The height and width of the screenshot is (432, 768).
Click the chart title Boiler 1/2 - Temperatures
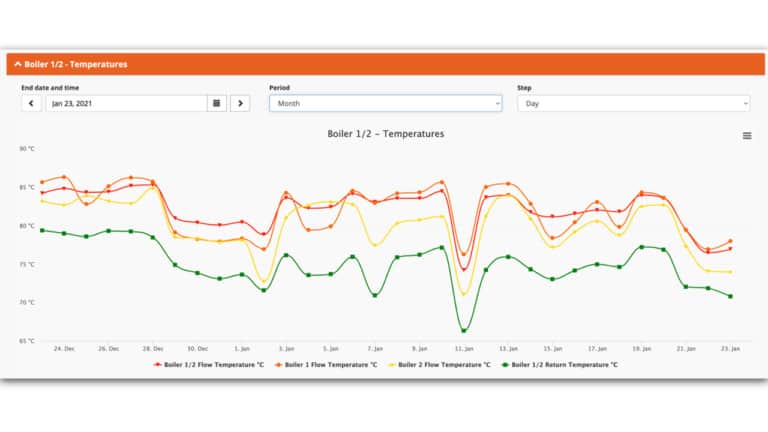pos(386,133)
